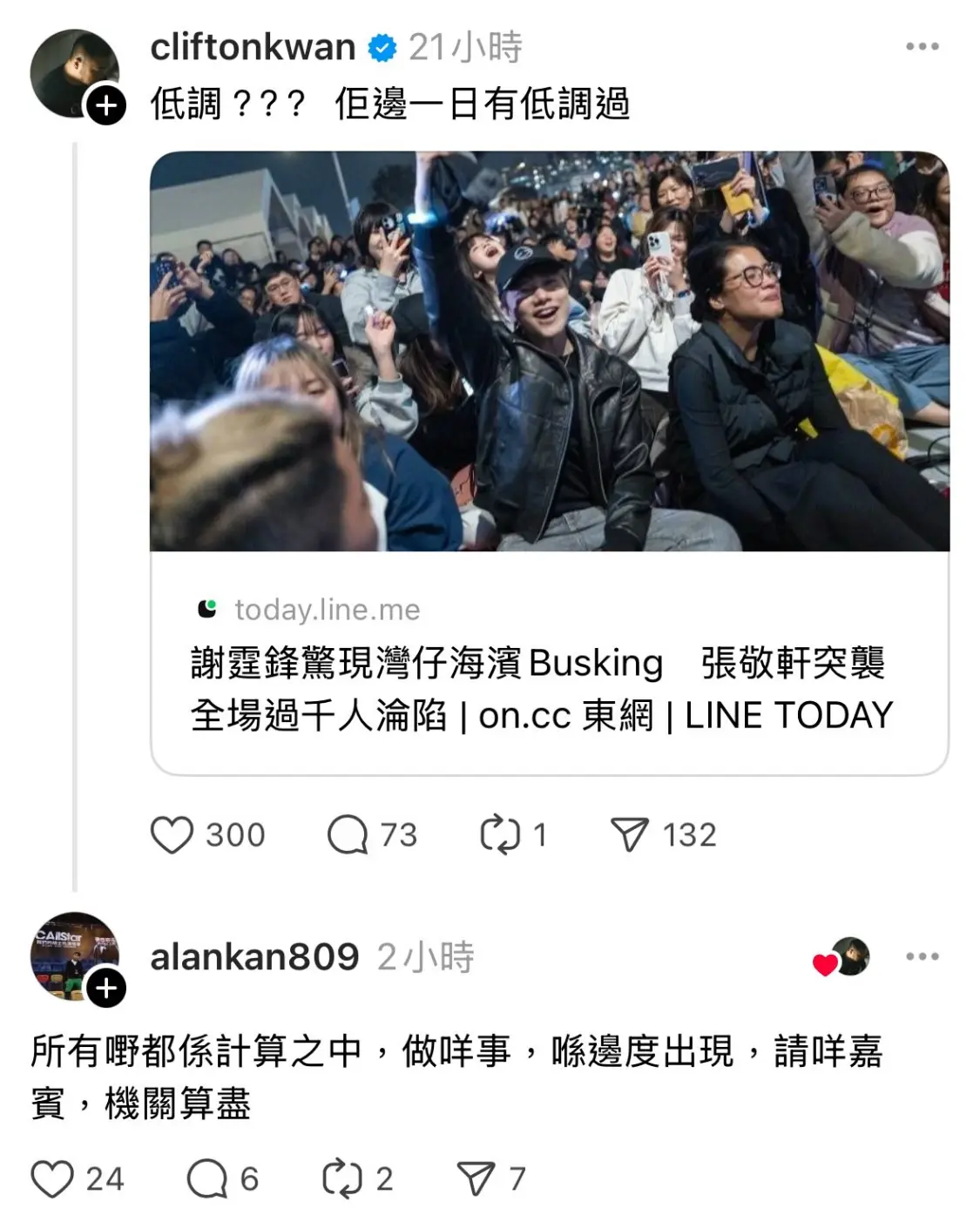980x1229 pixels.
Task: Open alankan809's profile via username
Action: 254,957
